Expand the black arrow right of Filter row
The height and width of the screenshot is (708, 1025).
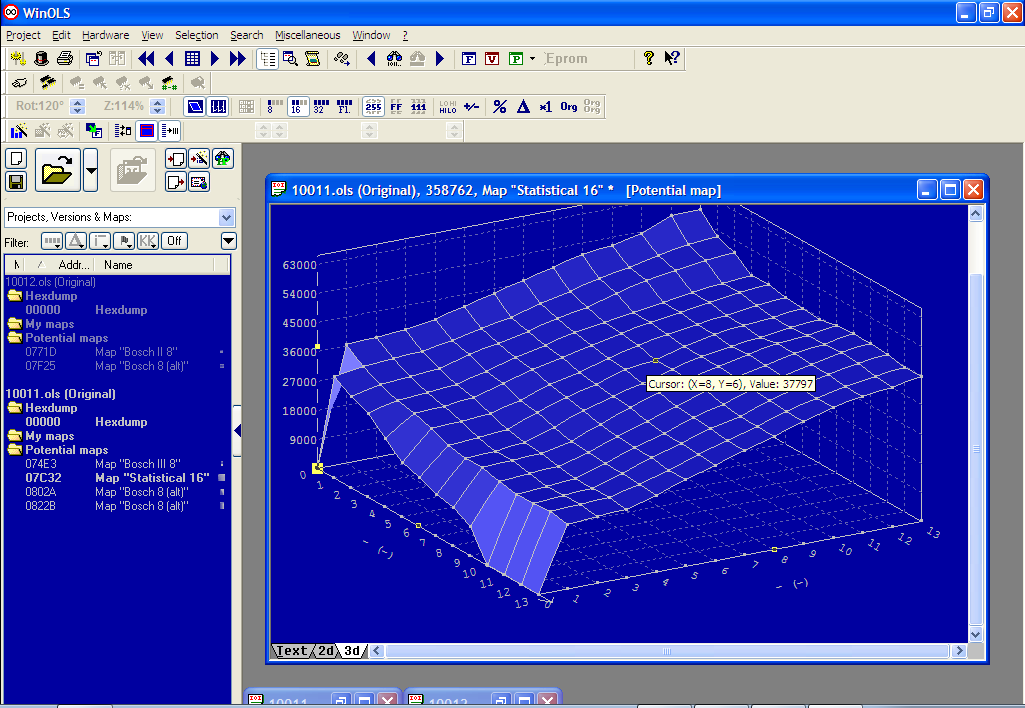coord(228,241)
